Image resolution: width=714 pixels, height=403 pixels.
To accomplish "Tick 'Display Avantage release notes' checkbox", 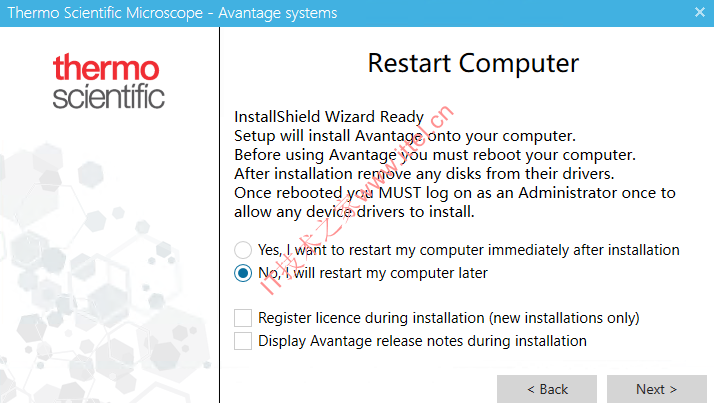I will [x=243, y=341].
